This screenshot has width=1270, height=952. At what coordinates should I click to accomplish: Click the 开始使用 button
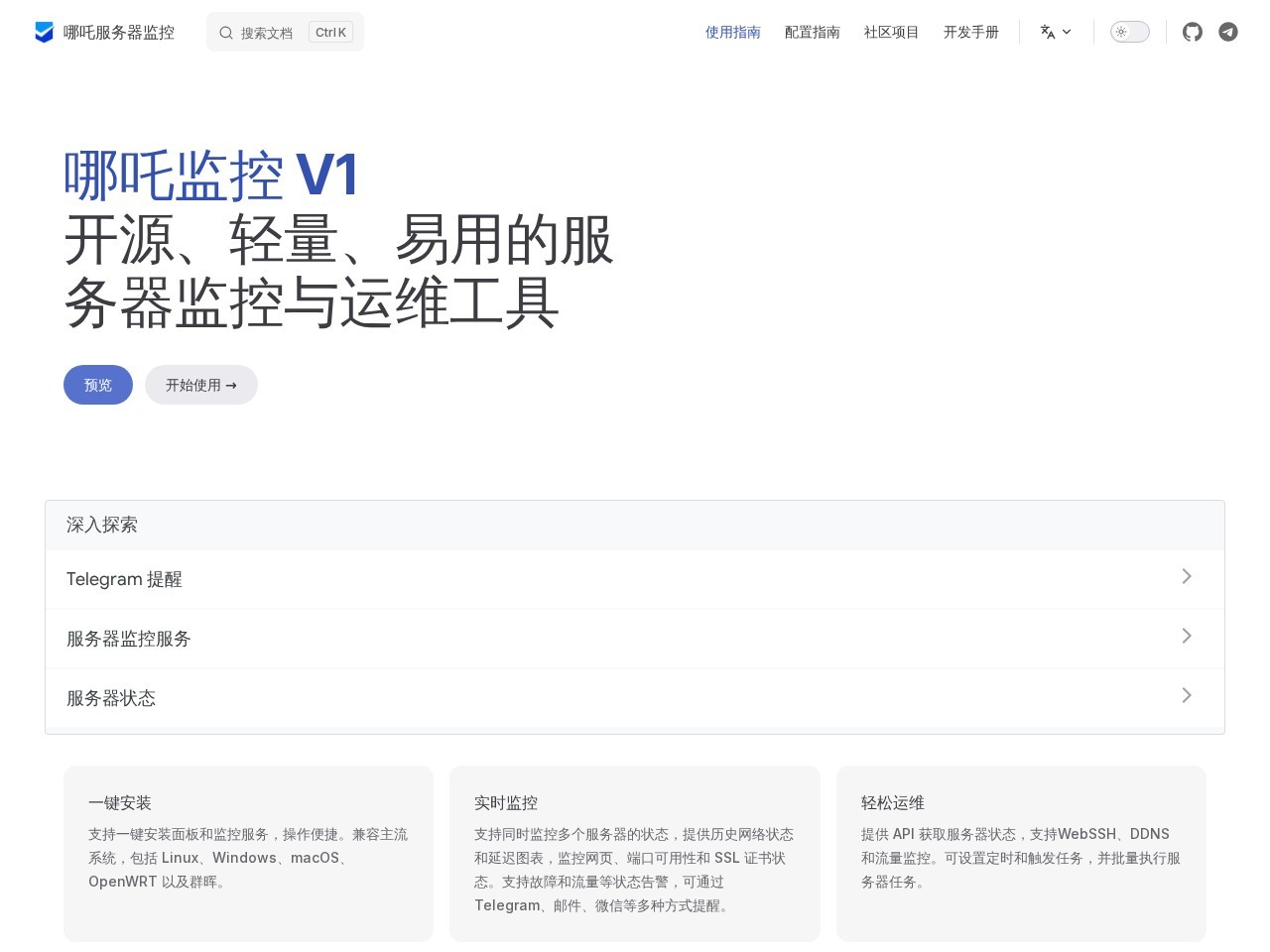[200, 385]
